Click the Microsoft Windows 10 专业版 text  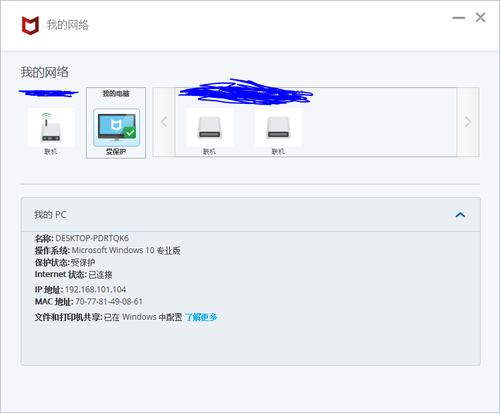pos(126,250)
